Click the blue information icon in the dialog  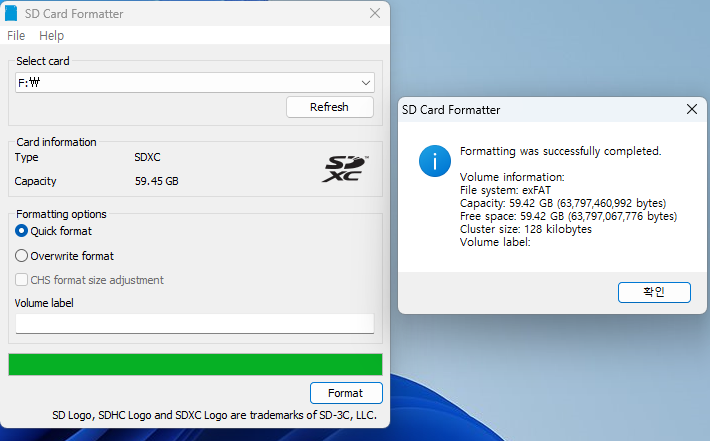pos(435,161)
